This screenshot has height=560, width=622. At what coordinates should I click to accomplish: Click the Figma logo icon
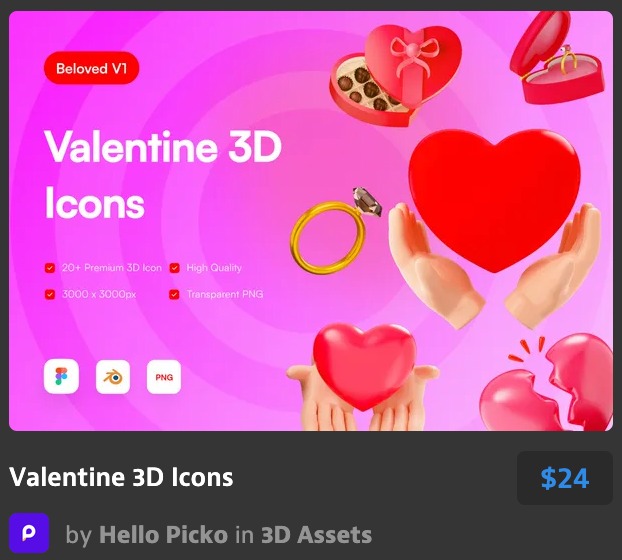click(x=61, y=376)
